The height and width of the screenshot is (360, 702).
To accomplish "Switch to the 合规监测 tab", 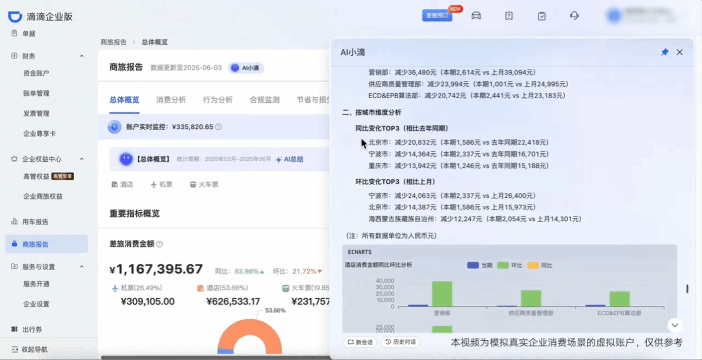I will click(x=265, y=100).
